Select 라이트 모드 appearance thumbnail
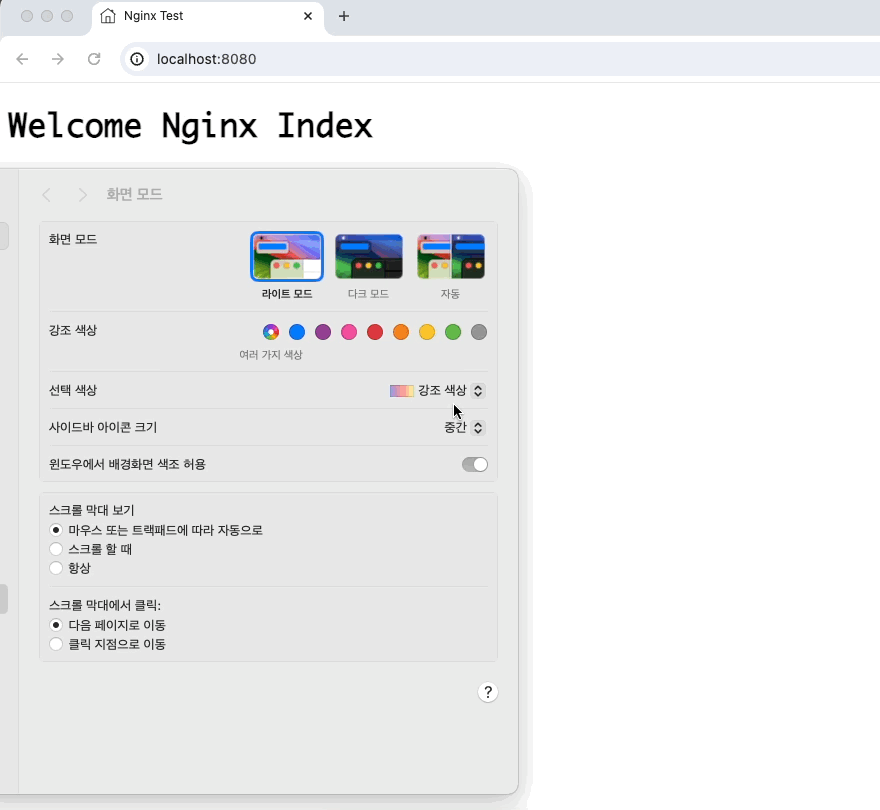This screenshot has height=810, width=880. pos(287,257)
